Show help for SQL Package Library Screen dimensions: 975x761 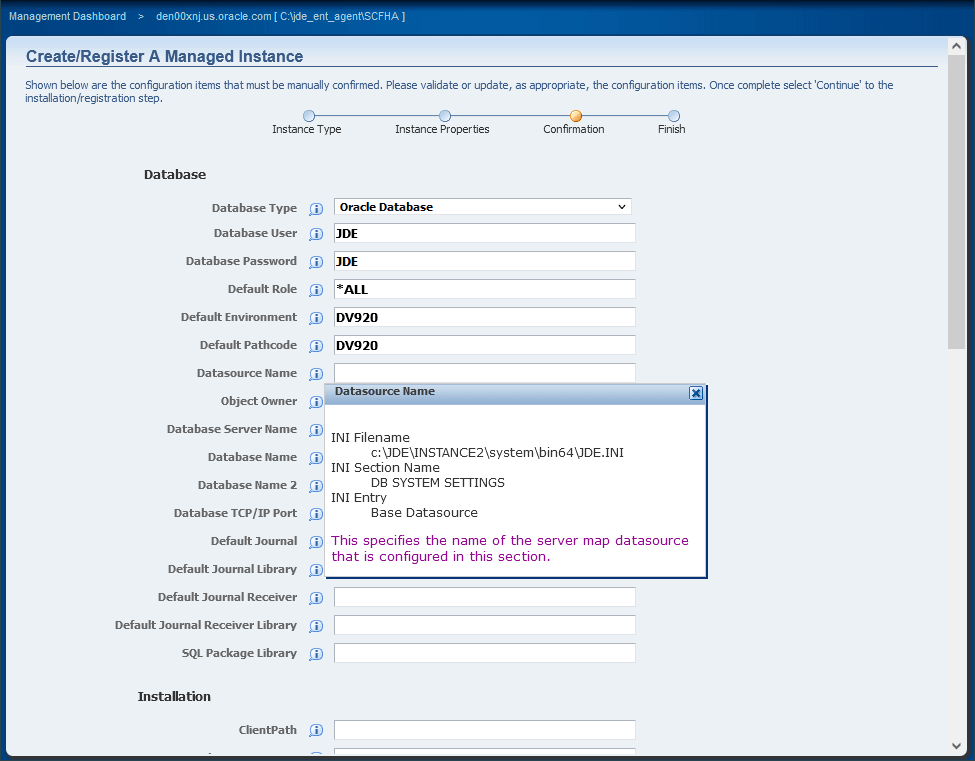tap(316, 653)
